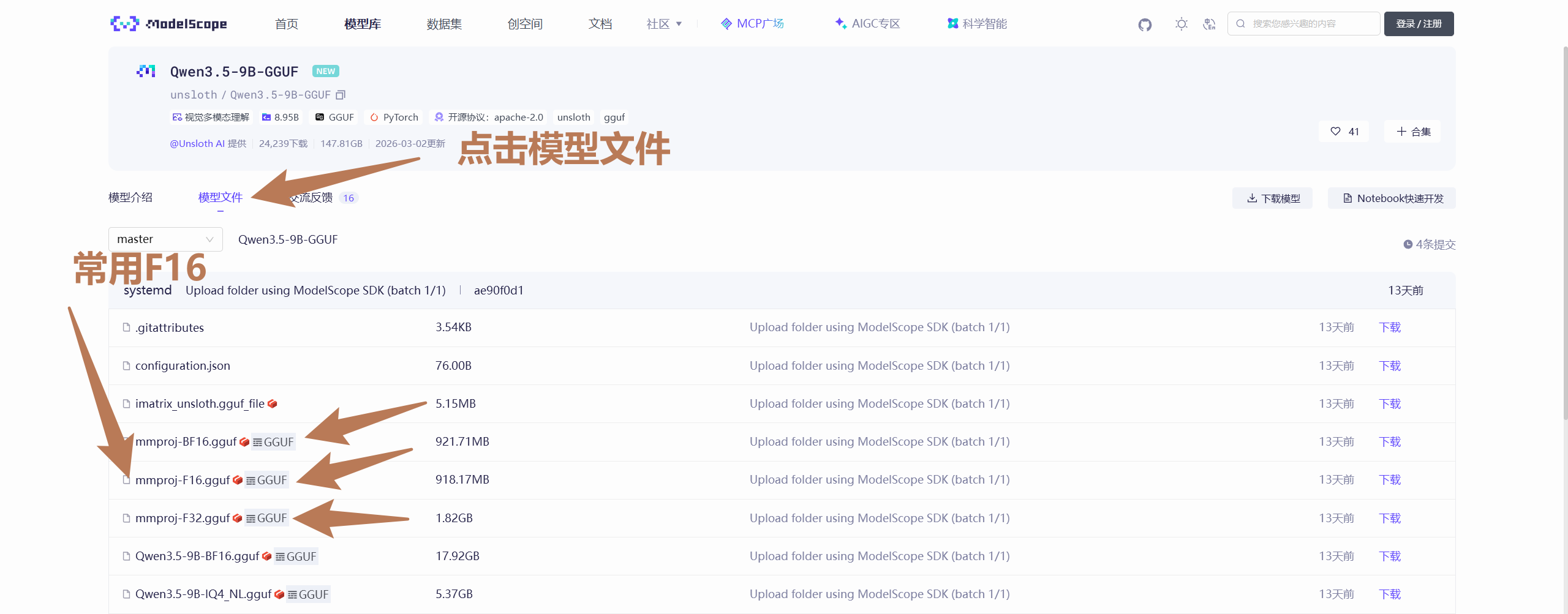Click the plus icon beside 合集
1568x614 pixels.
pos(1401,131)
